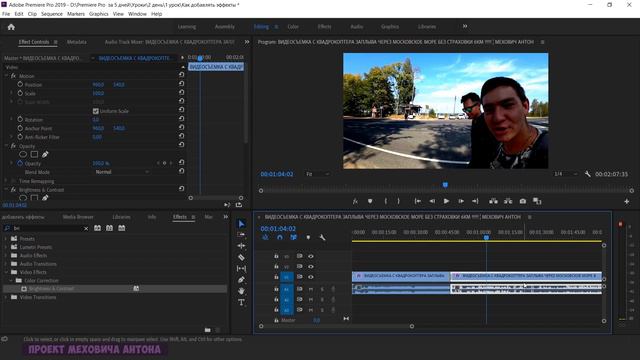Open the Window menu
The height and width of the screenshot is (360, 640).
tap(137, 14)
